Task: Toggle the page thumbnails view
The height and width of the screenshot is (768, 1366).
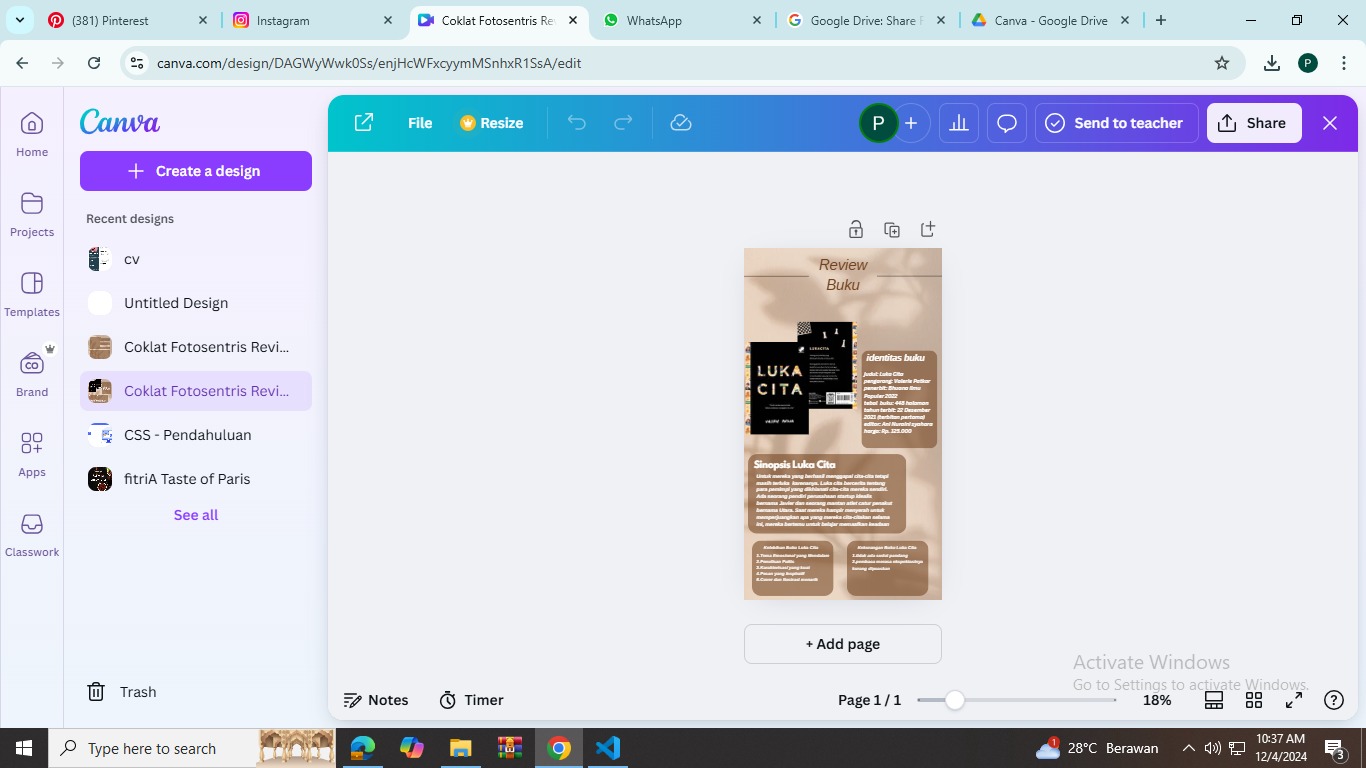Action: point(1214,700)
